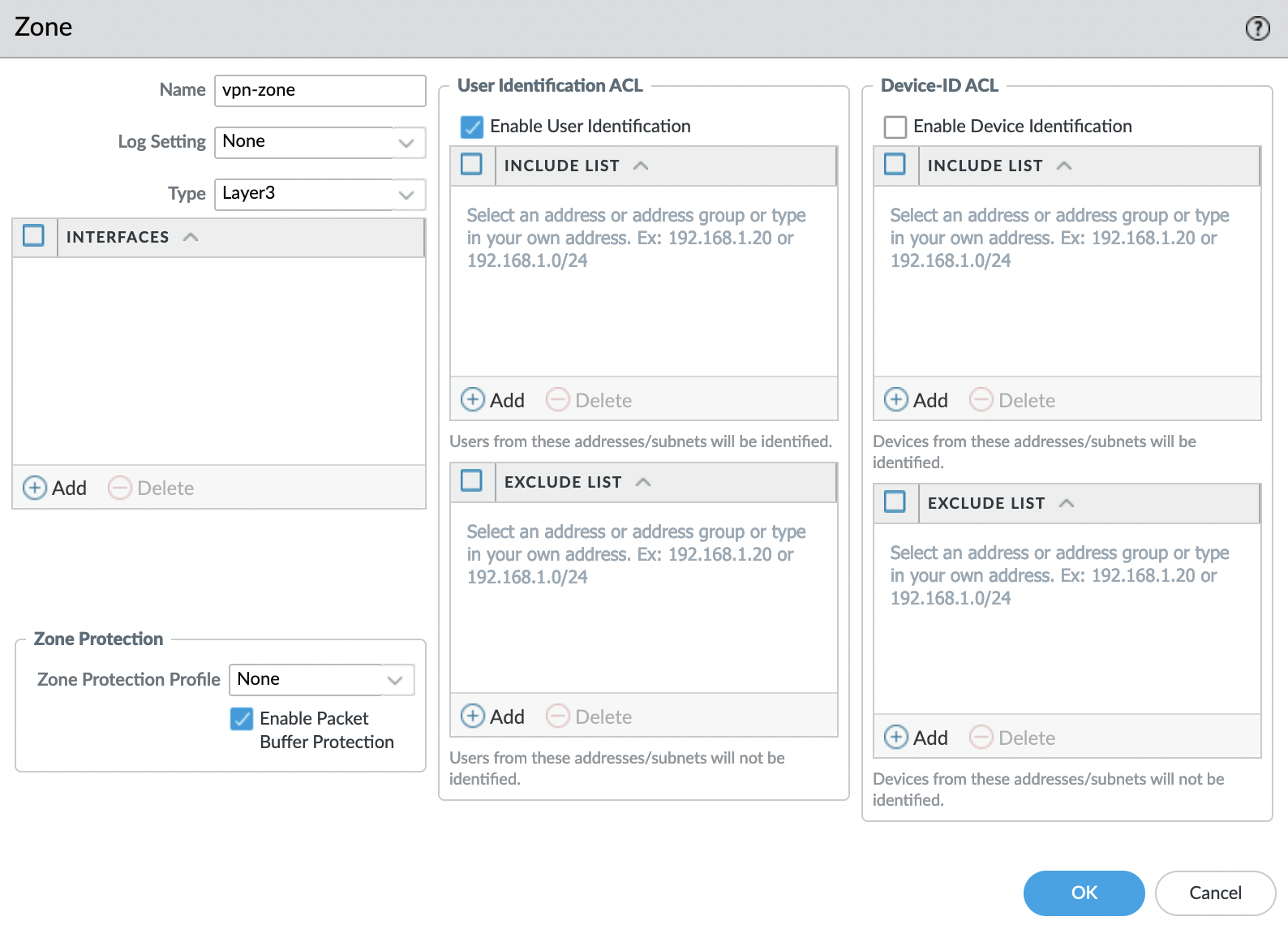Add entry to Device-ID exclude list
This screenshot has width=1288, height=938.
point(916,738)
